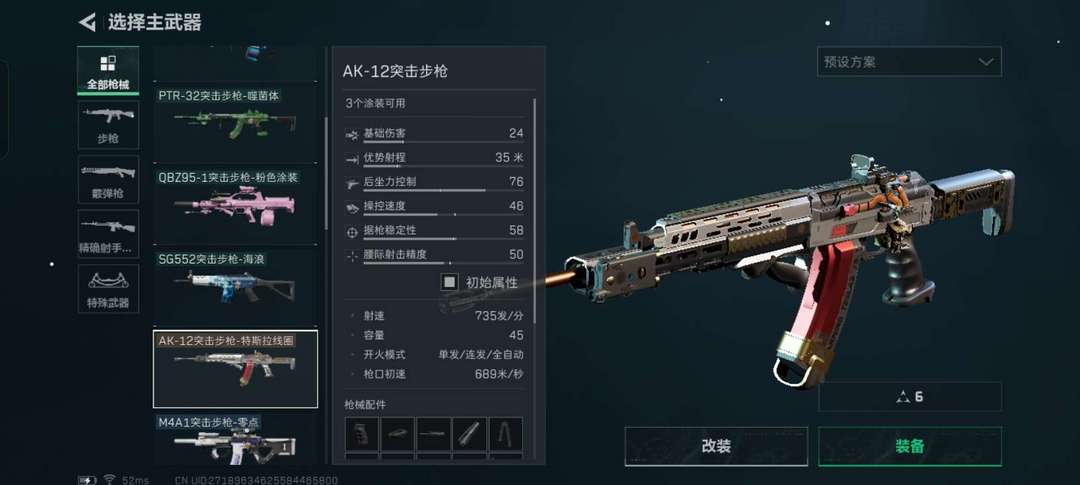Select the M4A1 零点 rifle entry

tap(235, 440)
